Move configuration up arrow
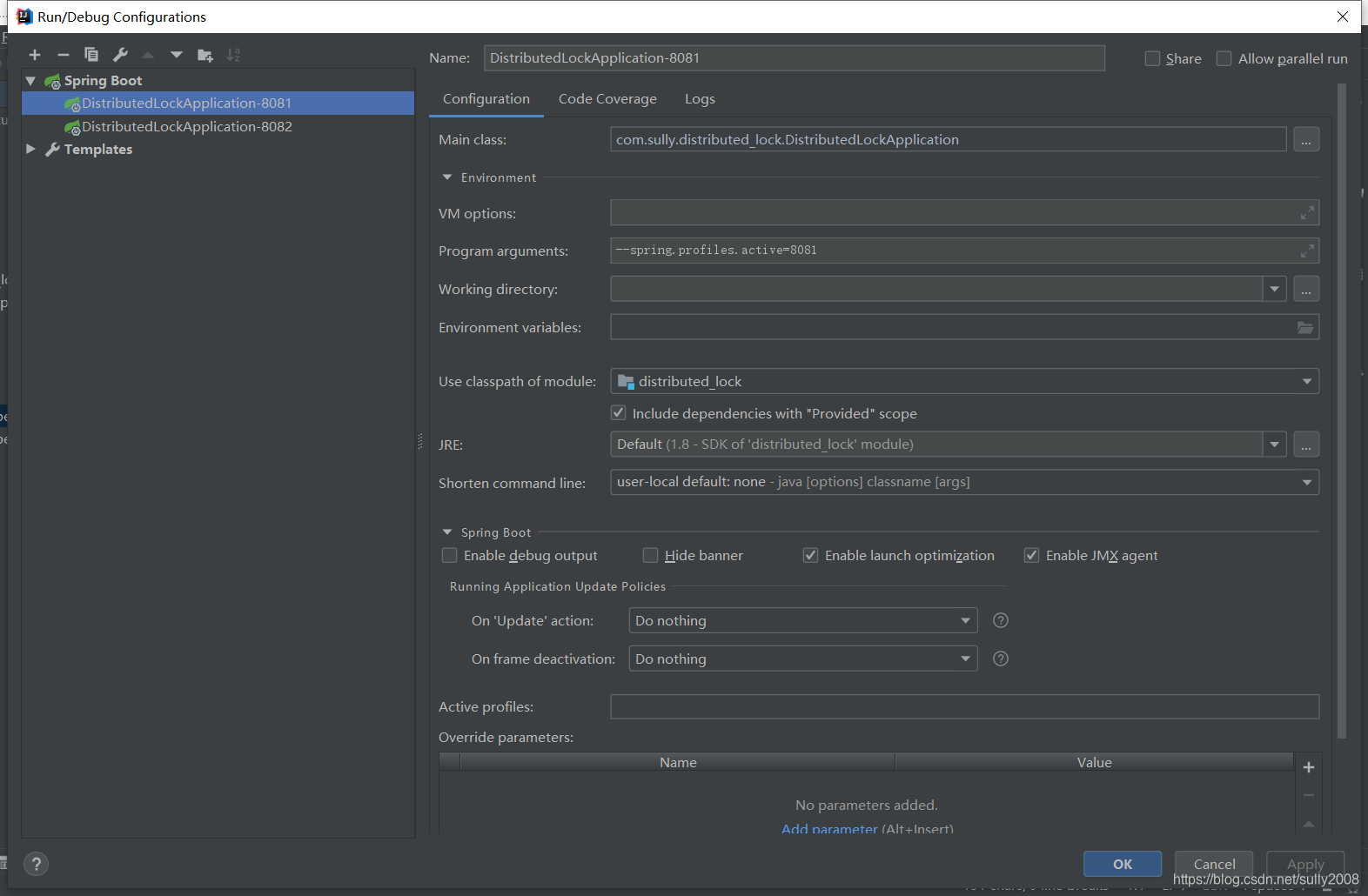 [x=148, y=55]
